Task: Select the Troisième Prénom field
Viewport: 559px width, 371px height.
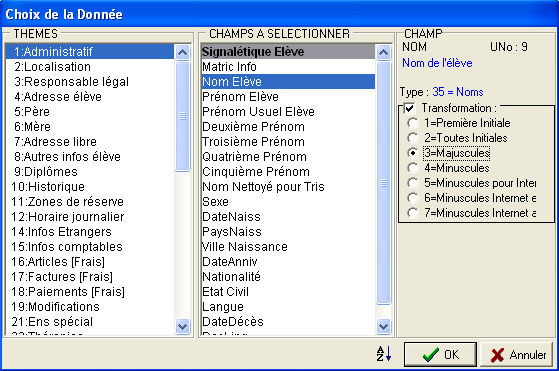Action: (288, 141)
